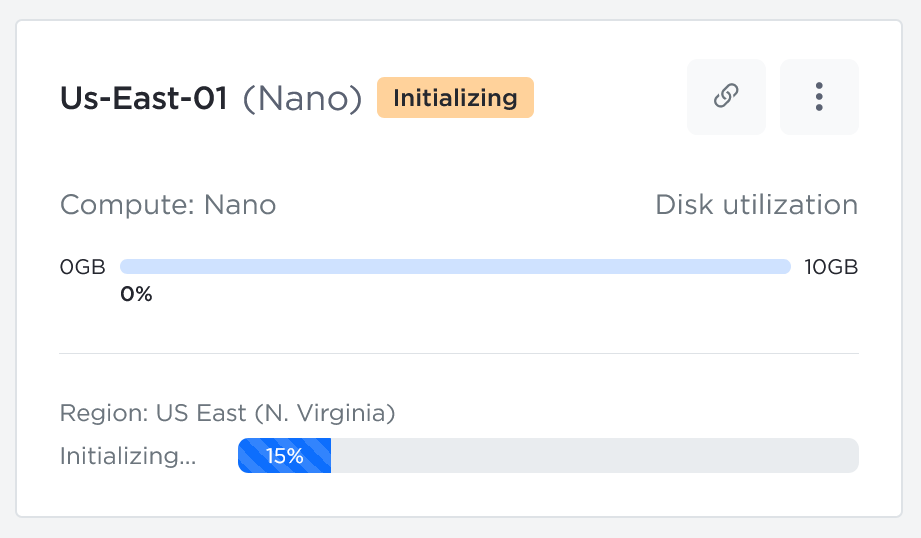Screen dimensions: 921x538
Task: Open the three-dot more options menu
Action: [x=819, y=96]
